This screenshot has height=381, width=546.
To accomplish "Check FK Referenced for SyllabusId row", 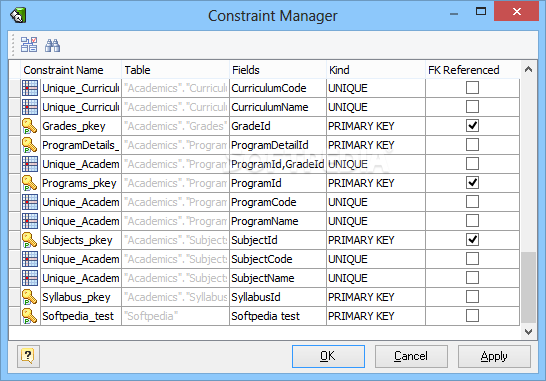I will coord(472,297).
